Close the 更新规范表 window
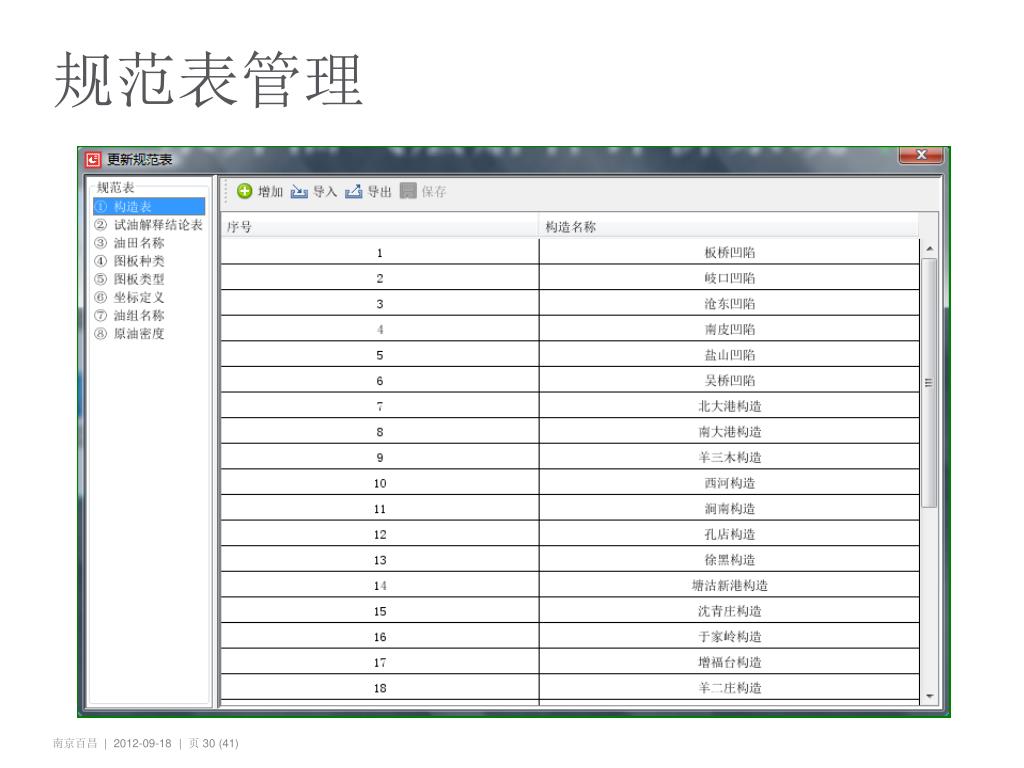This screenshot has width=1024, height=768. pyautogui.click(x=921, y=155)
